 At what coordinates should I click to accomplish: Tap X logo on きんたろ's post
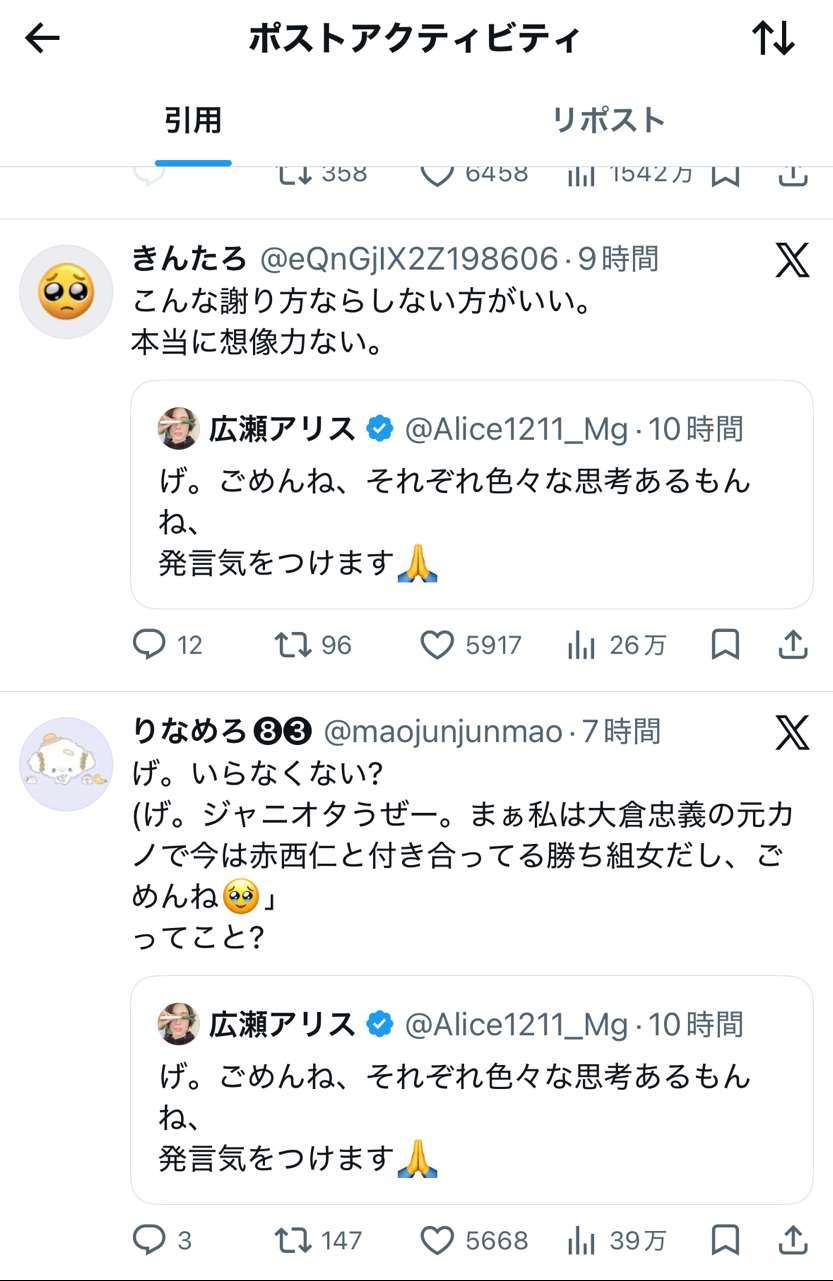tap(792, 262)
